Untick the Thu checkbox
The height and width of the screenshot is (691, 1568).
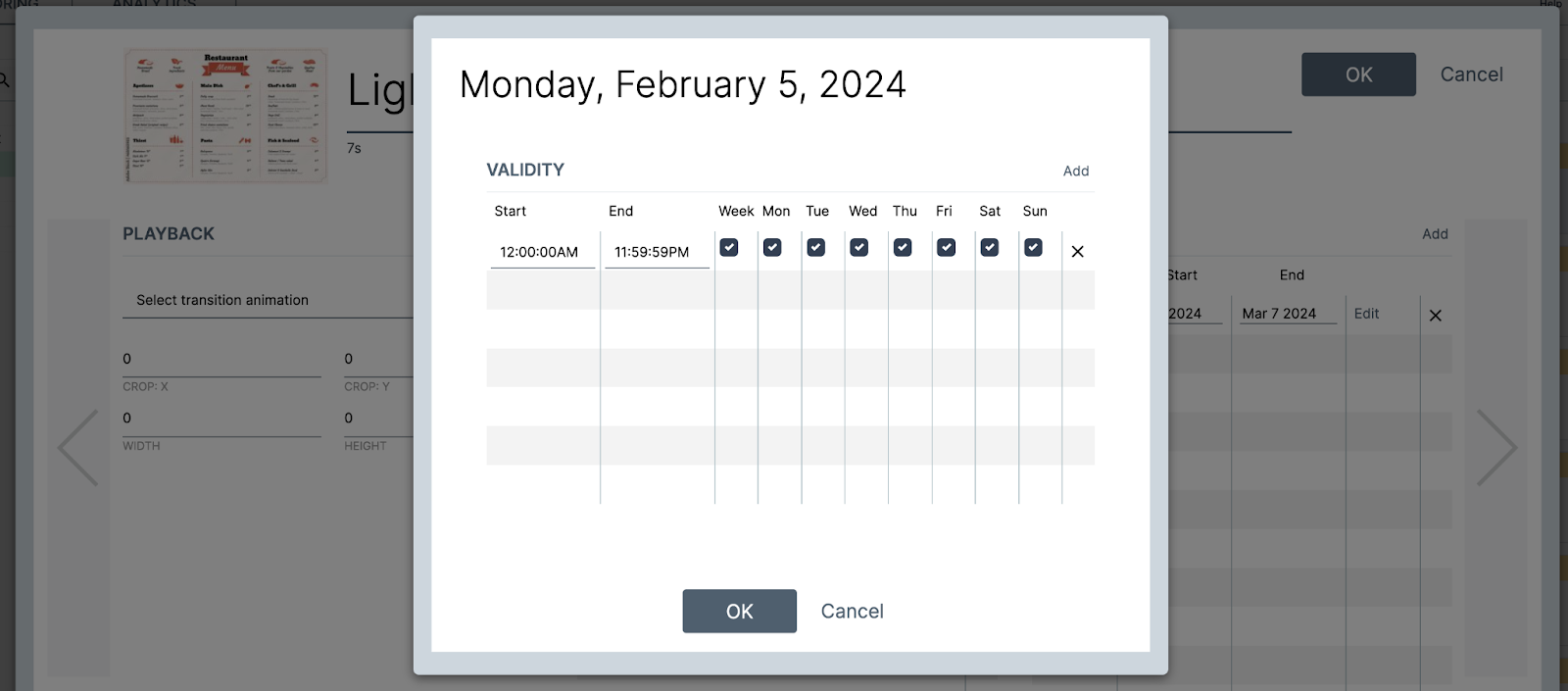coord(903,248)
